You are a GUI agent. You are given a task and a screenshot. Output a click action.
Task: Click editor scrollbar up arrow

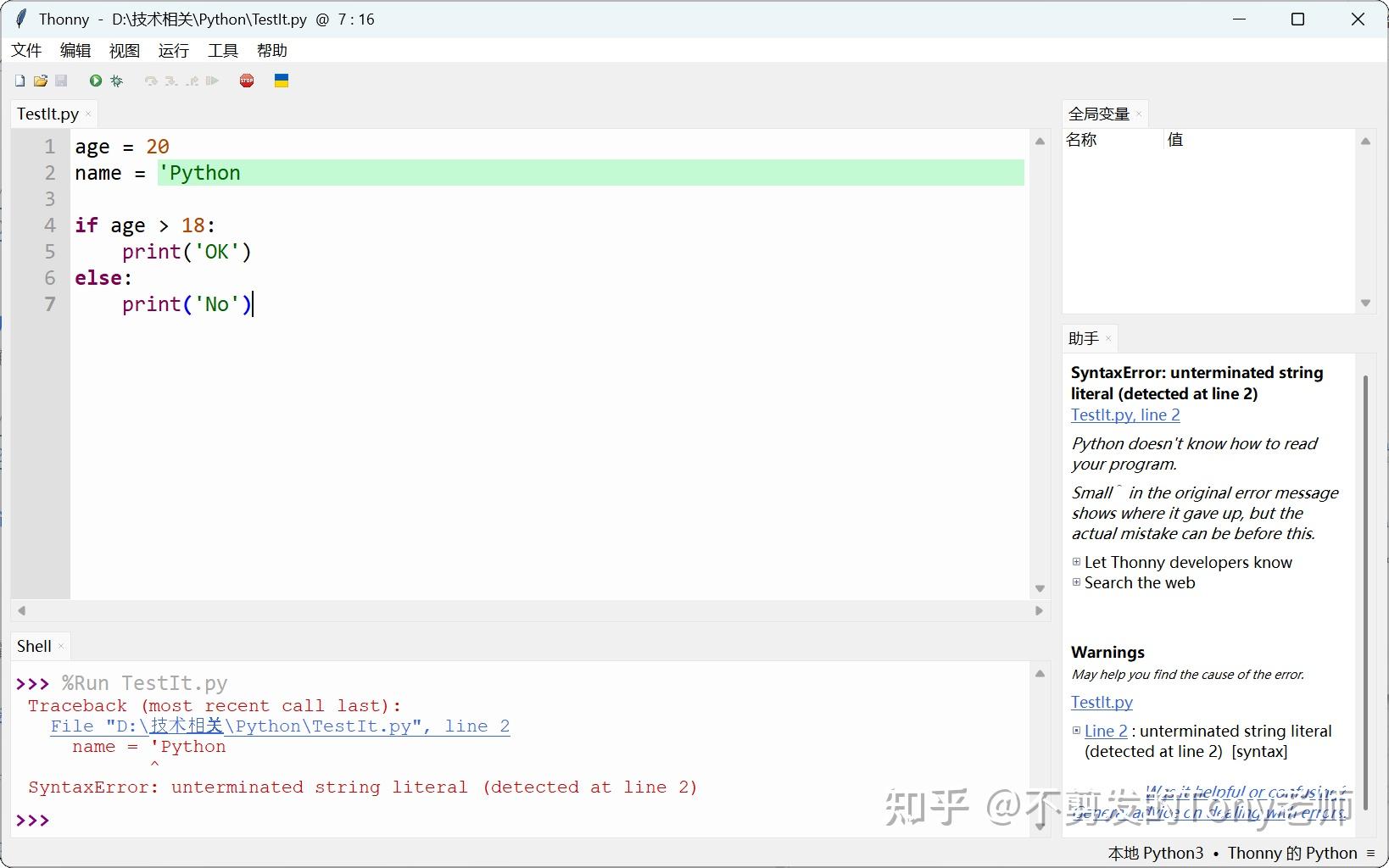click(1040, 142)
